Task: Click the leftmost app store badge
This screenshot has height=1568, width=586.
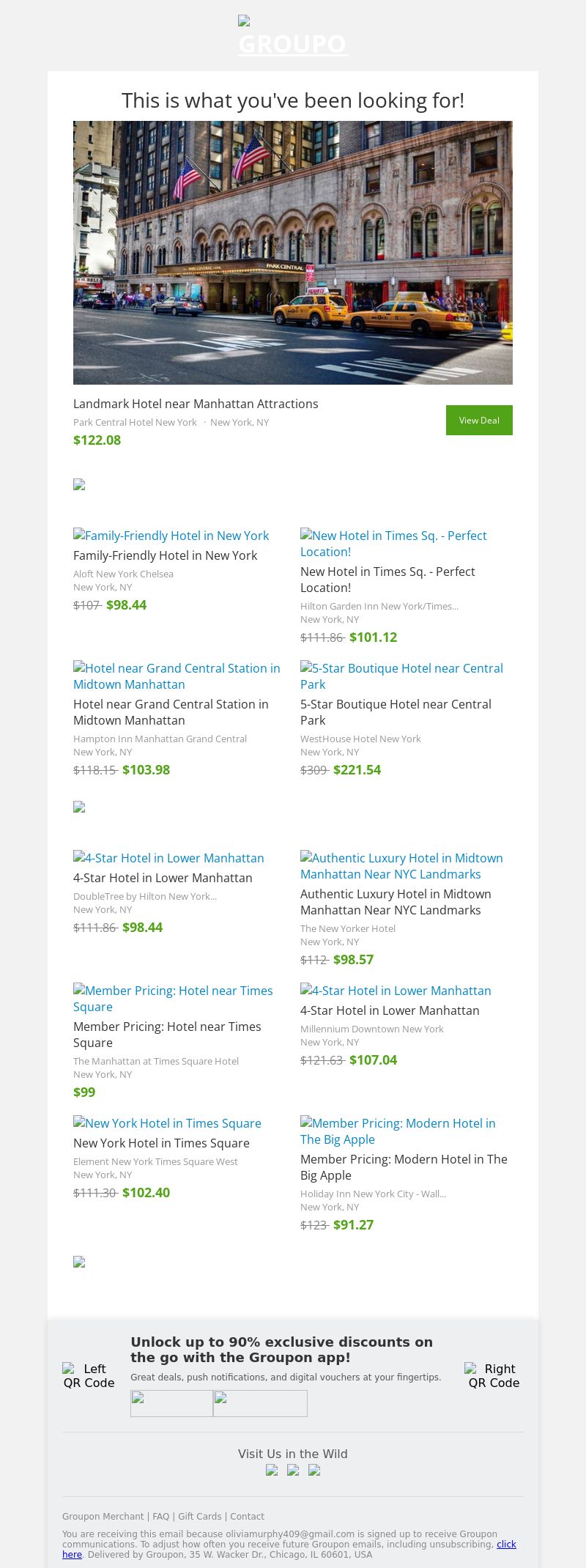Action: [171, 1403]
